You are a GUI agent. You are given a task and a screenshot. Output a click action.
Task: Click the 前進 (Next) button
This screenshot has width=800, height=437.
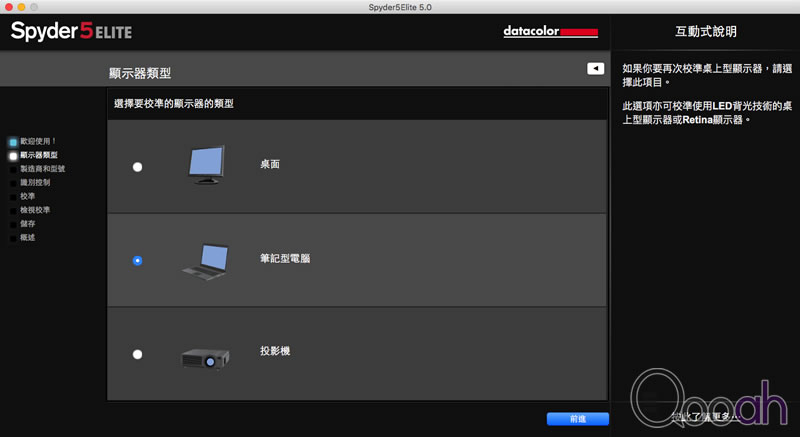(x=578, y=419)
